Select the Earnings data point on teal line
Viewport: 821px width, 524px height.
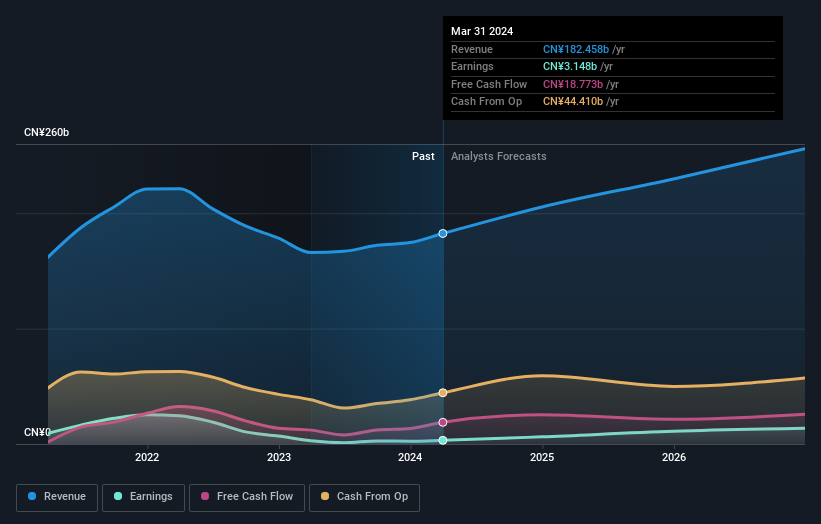[443, 440]
